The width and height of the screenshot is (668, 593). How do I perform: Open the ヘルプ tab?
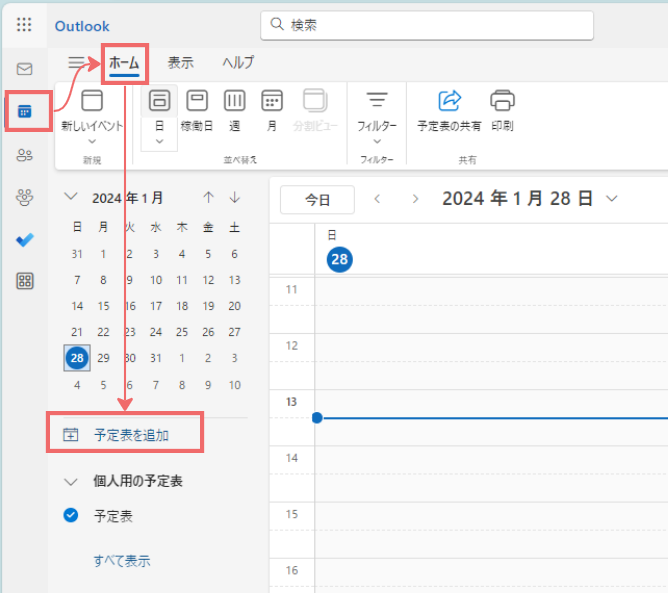(238, 63)
